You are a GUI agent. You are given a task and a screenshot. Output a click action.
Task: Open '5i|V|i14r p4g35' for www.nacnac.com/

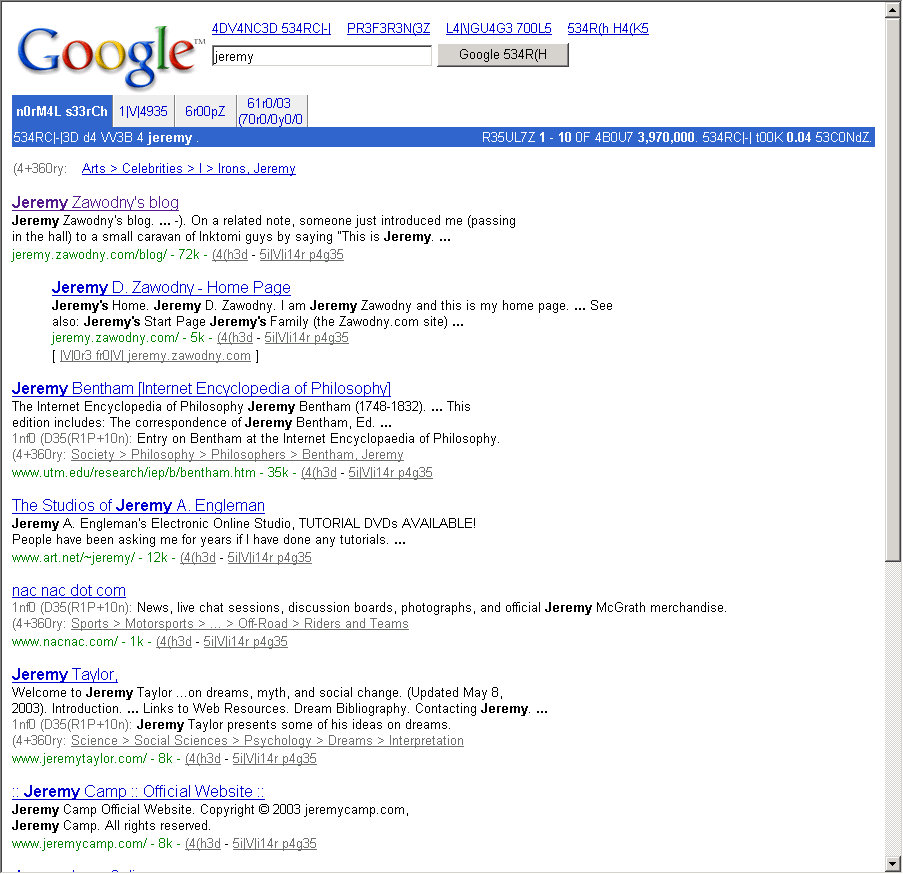click(x=245, y=642)
